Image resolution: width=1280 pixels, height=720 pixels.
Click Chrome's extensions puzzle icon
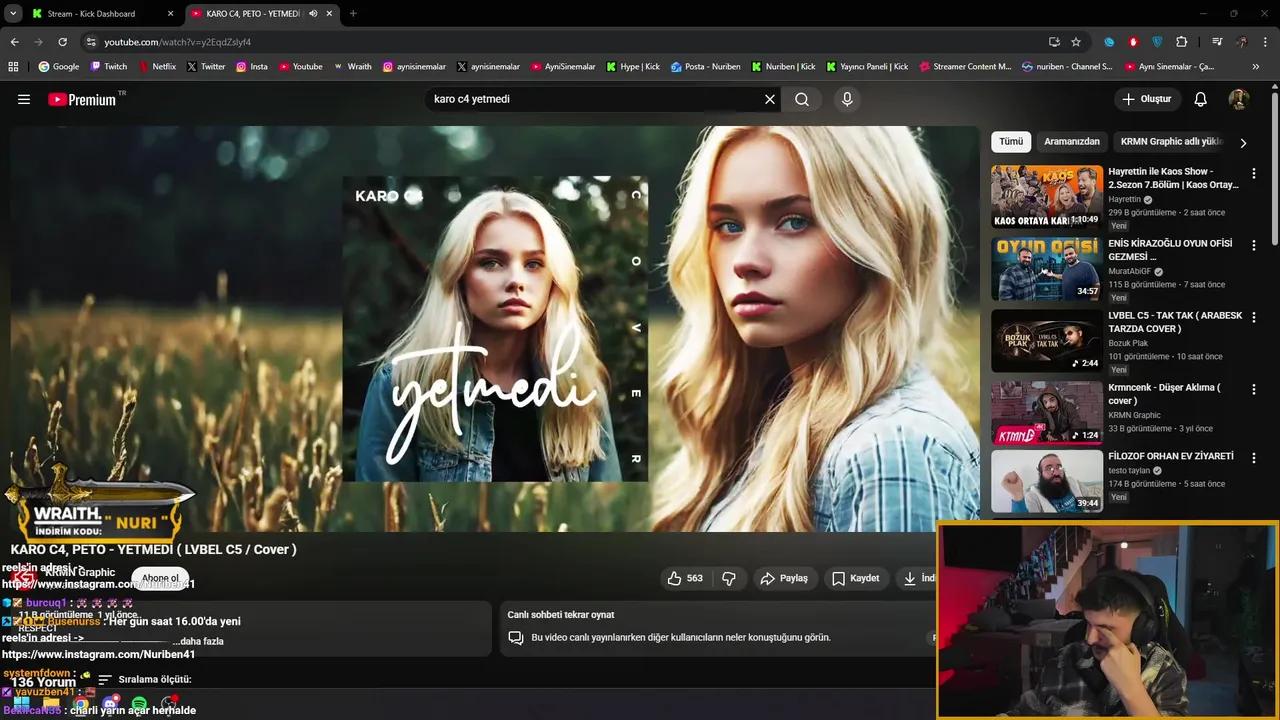coord(1181,42)
